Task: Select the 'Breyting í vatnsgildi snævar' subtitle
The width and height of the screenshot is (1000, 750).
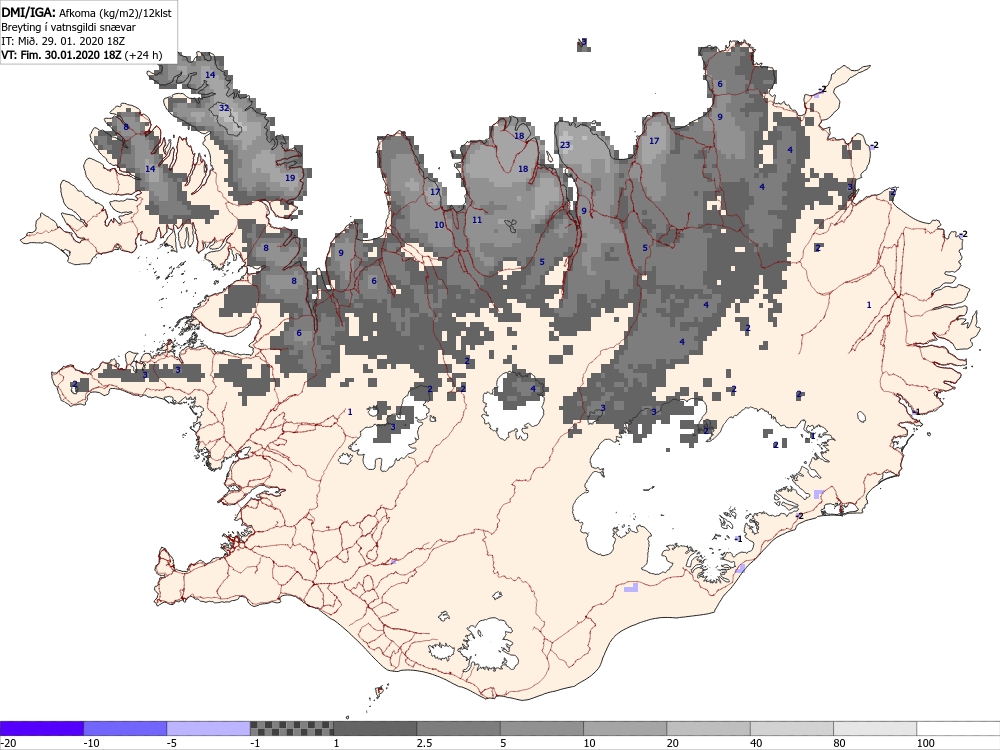Action: coord(68,27)
